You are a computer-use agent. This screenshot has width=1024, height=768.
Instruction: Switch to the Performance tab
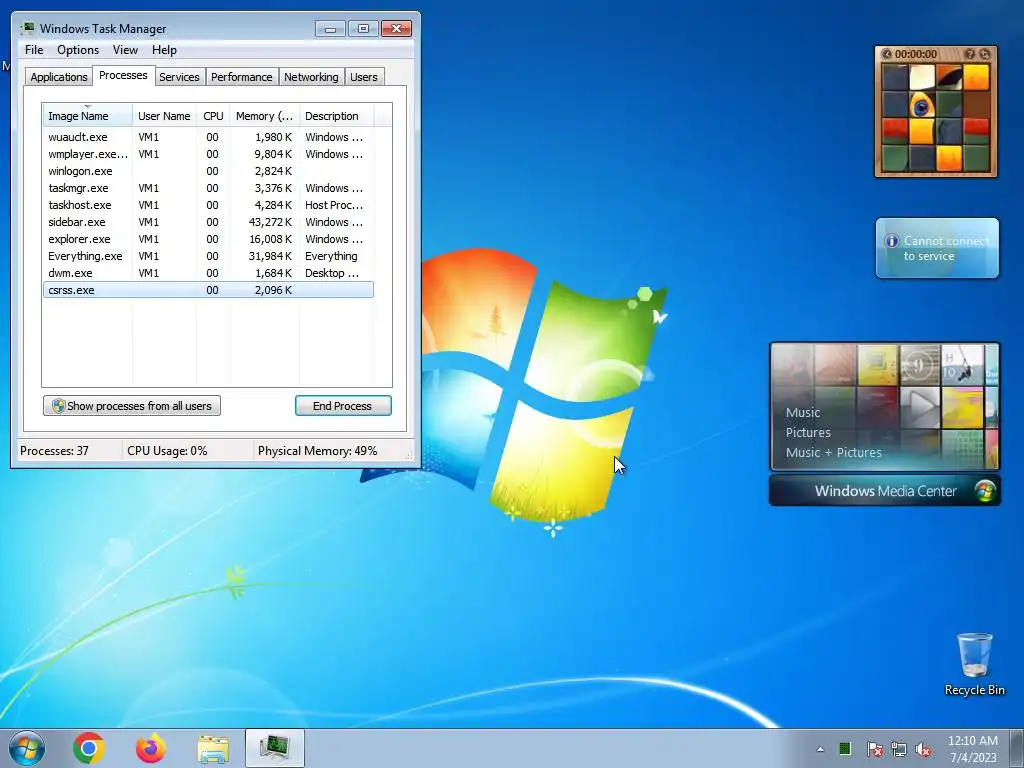[x=242, y=77]
